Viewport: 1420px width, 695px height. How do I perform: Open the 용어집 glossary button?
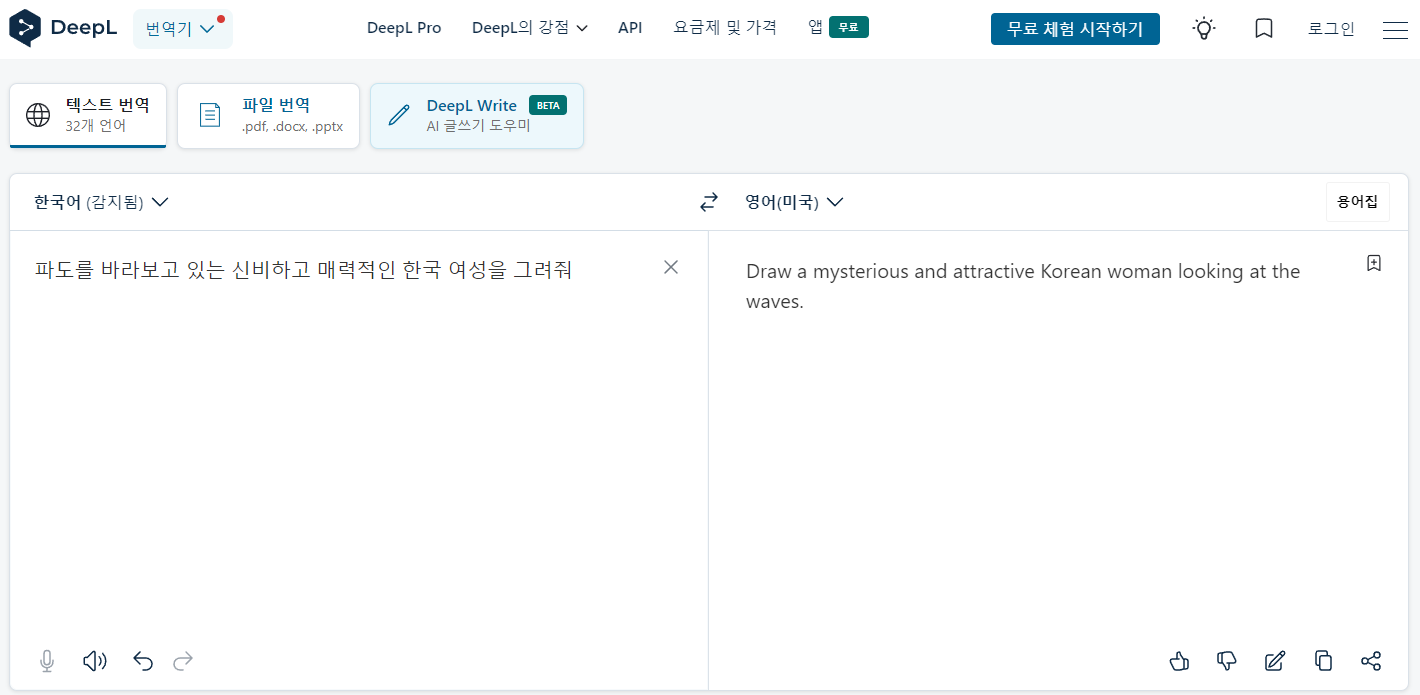pos(1357,202)
